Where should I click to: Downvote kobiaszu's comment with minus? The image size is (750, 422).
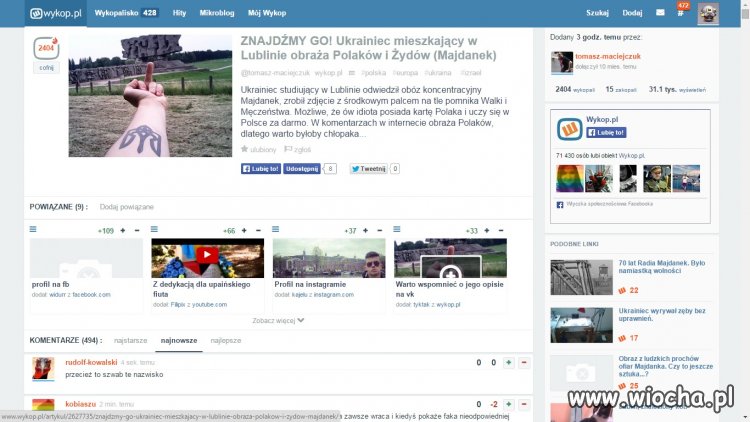524,404
